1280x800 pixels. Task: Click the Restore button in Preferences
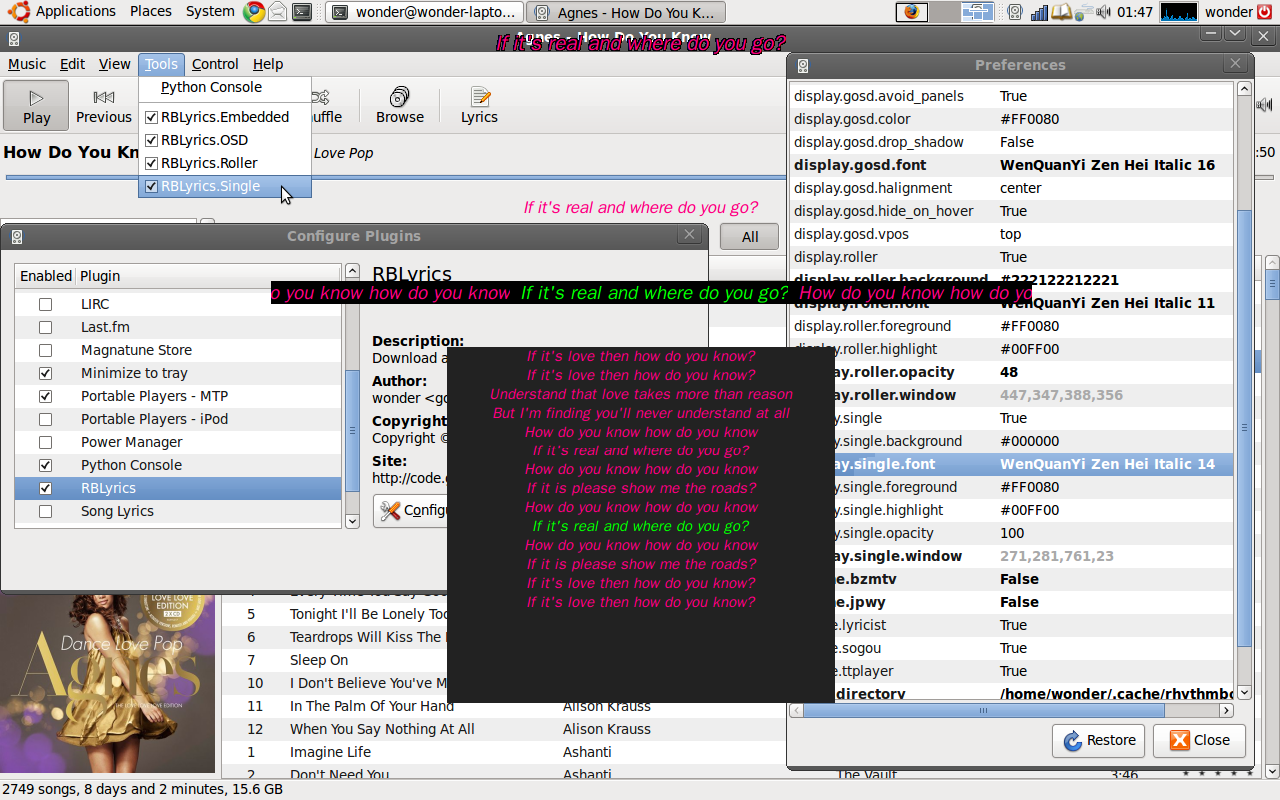pos(1099,740)
